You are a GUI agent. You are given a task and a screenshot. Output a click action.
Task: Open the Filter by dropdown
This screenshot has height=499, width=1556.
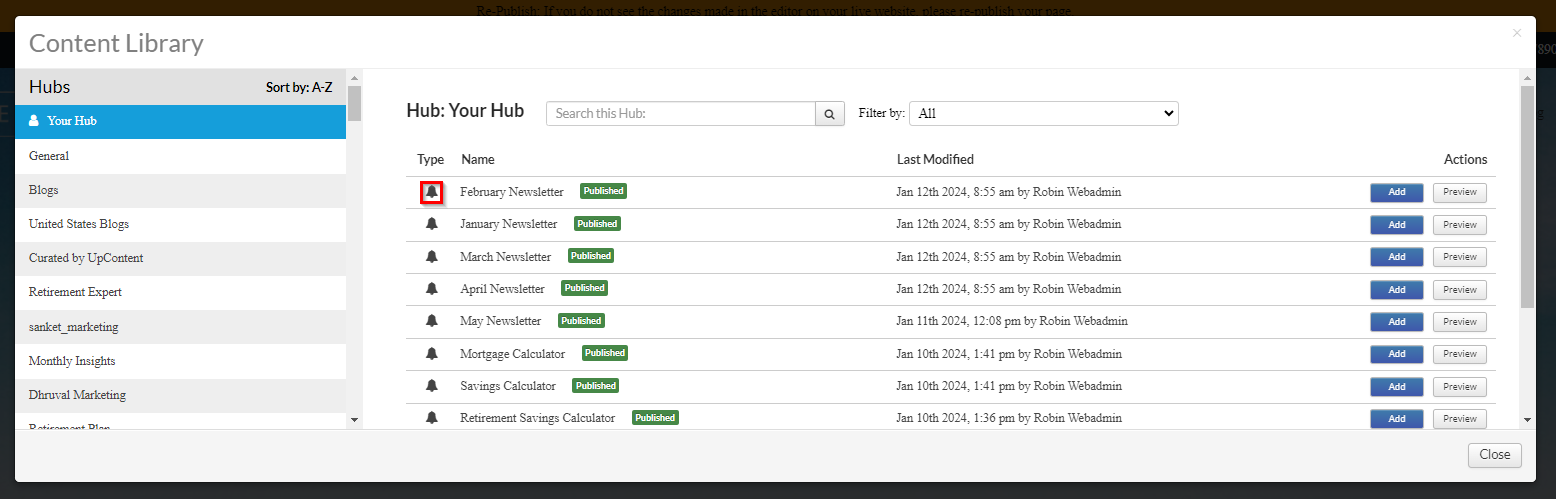[1044, 114]
